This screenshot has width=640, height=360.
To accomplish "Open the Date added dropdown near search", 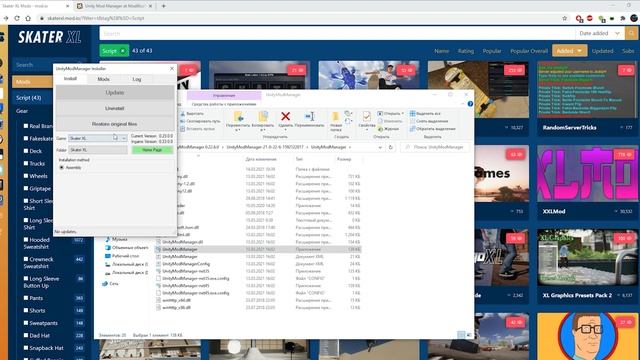I will (x=600, y=33).
